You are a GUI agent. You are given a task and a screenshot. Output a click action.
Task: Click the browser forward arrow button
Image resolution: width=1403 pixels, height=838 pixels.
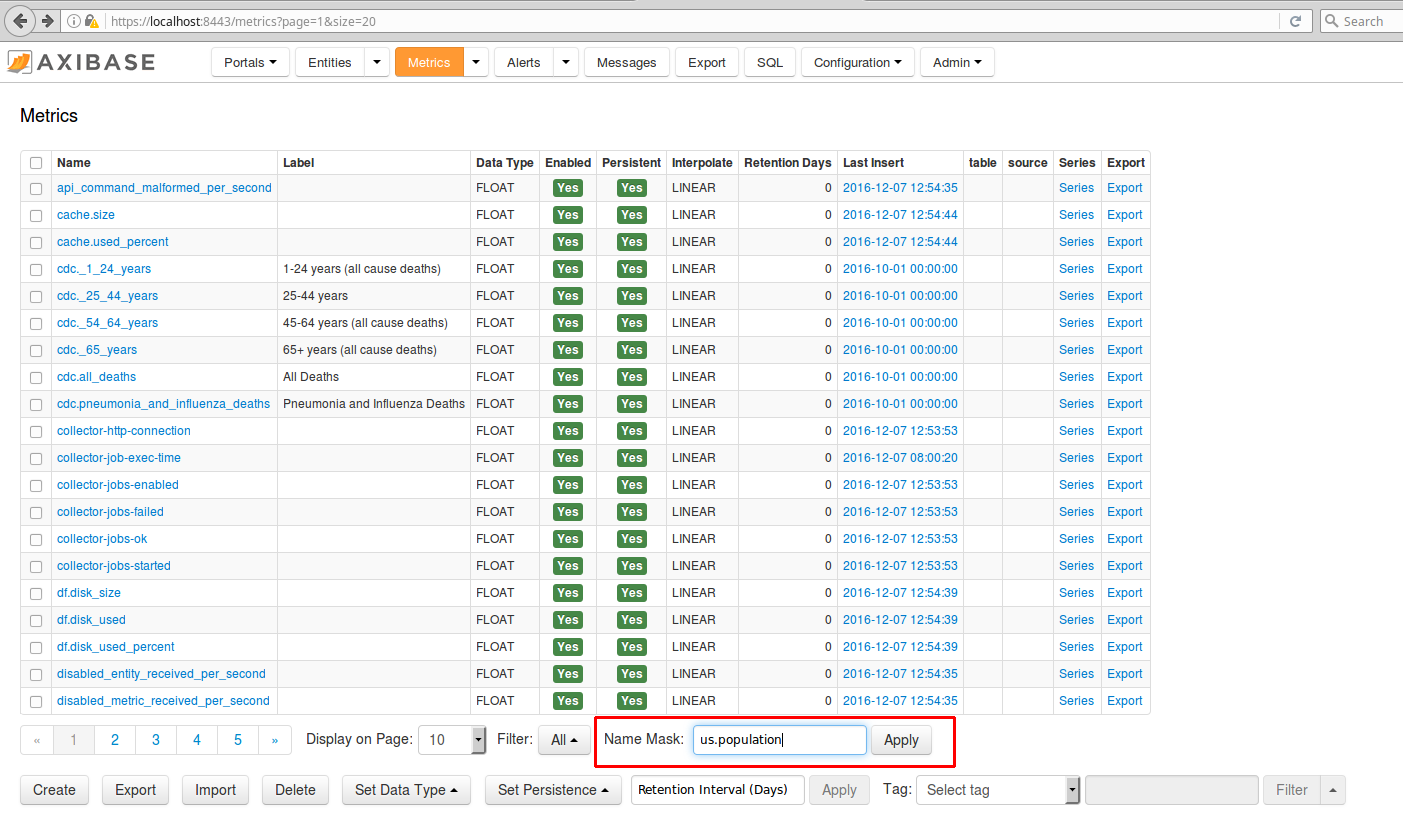47,20
